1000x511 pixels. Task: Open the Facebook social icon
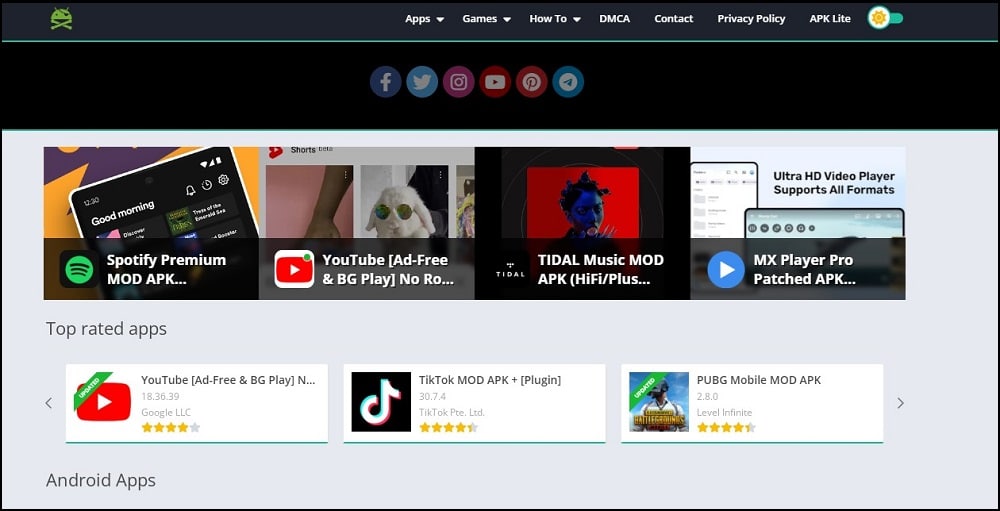tap(386, 82)
